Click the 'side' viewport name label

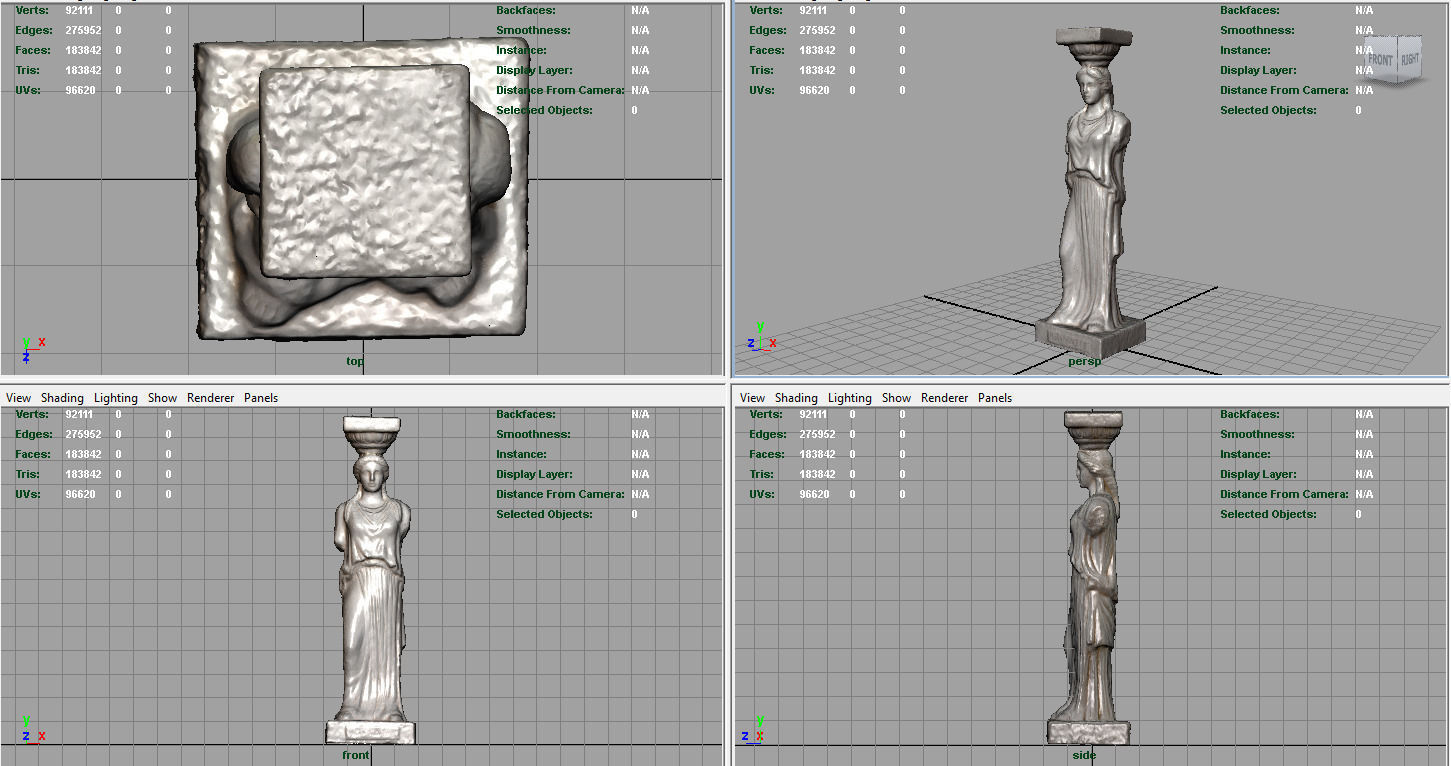click(1084, 755)
